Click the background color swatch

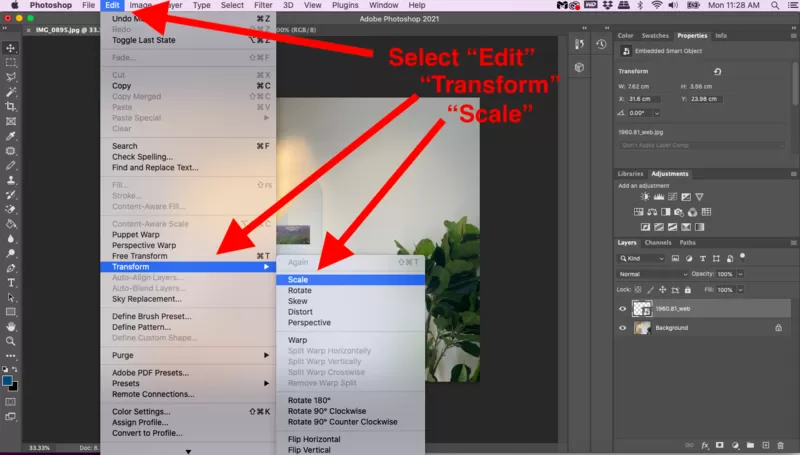(x=14, y=387)
